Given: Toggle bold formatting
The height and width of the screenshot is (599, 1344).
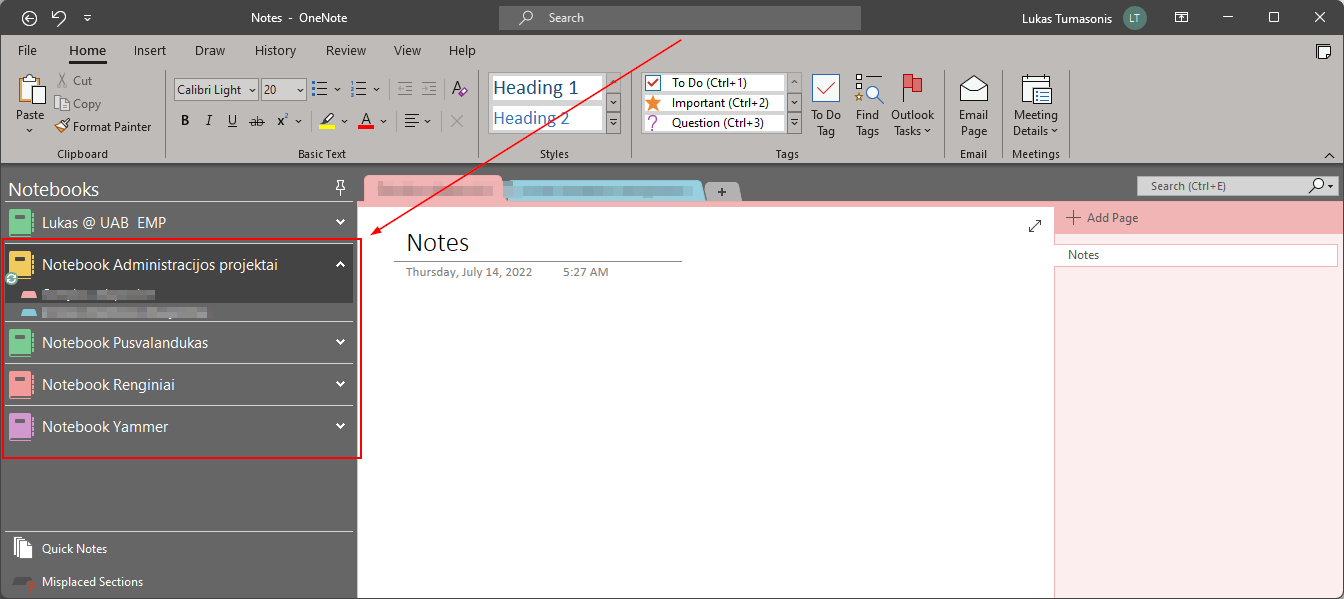Looking at the screenshot, I should click(185, 121).
